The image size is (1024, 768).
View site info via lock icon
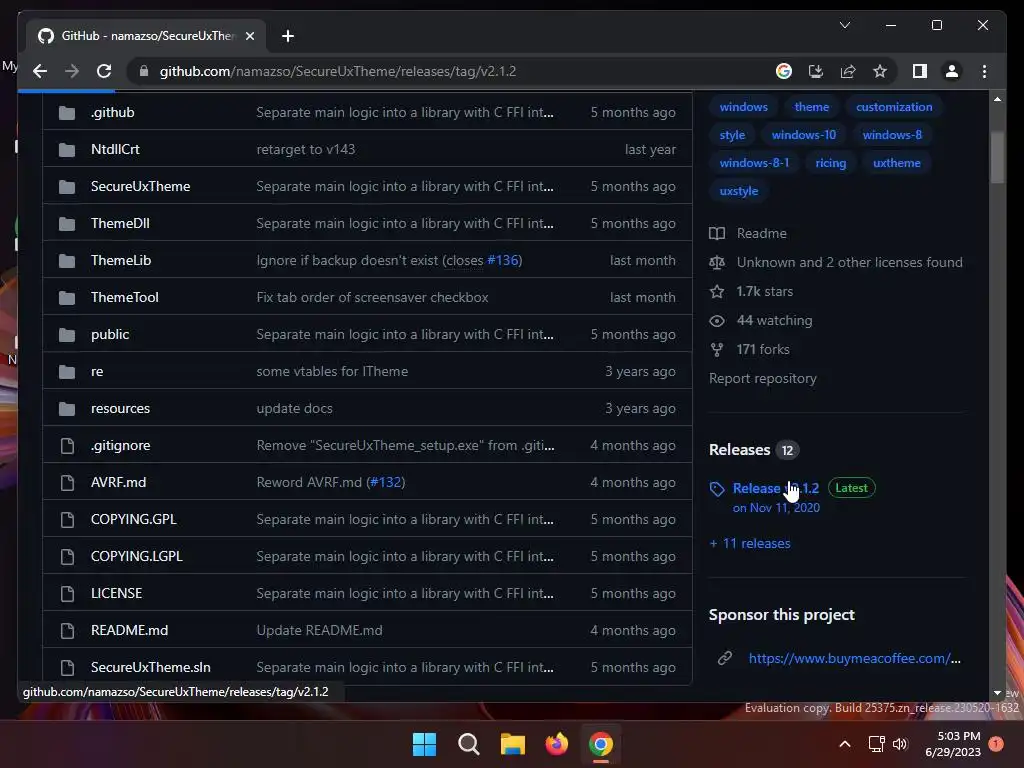(x=144, y=71)
